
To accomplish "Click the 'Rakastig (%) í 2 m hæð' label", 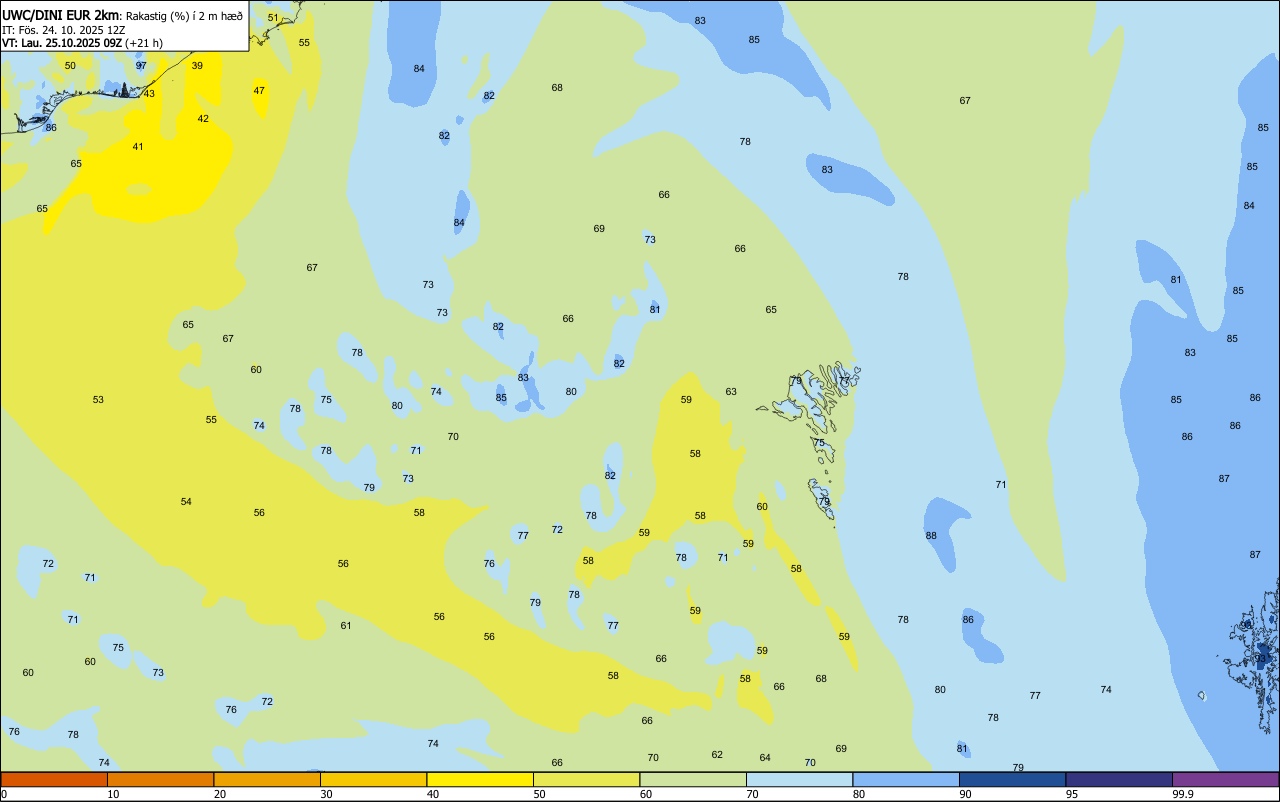I will pos(184,15).
